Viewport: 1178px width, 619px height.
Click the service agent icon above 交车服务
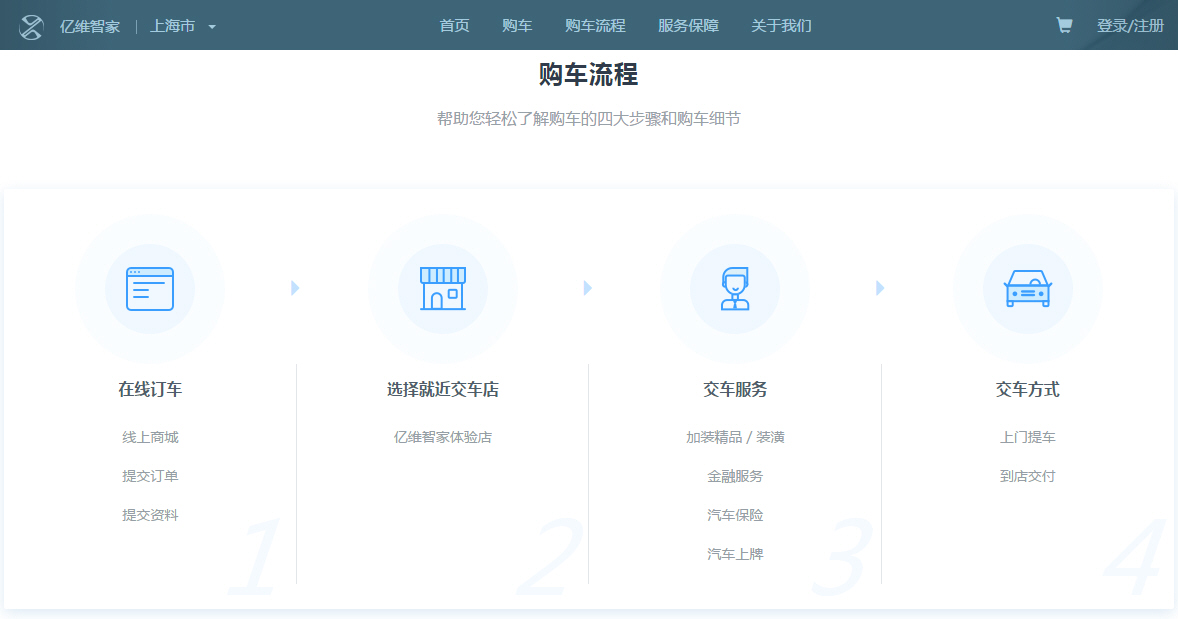[x=735, y=289]
